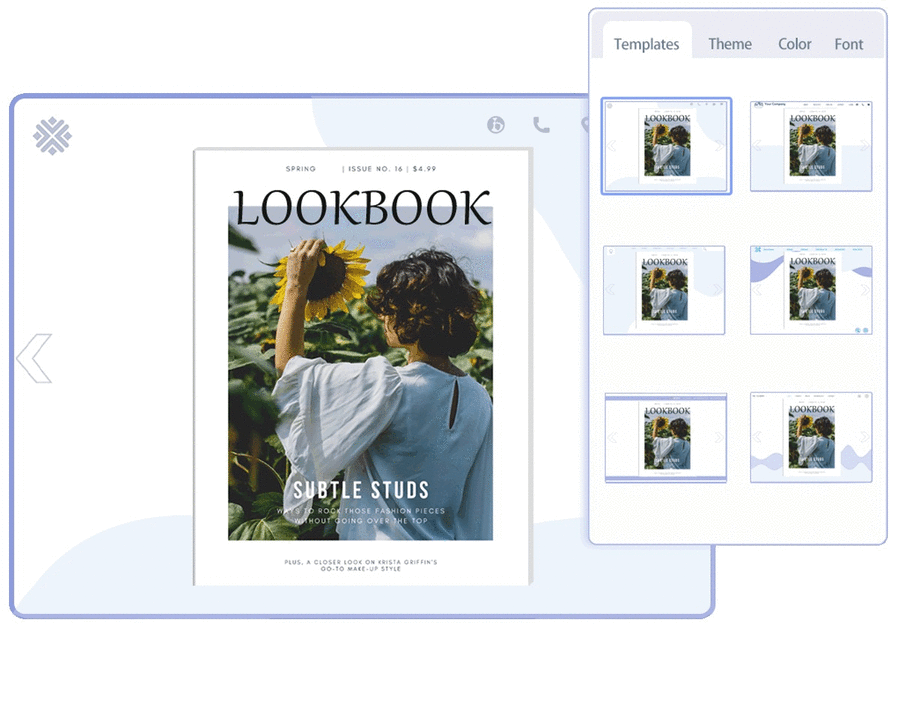
Task: Click the 'Subtle Studs' headline on the cover
Action: pos(361,490)
